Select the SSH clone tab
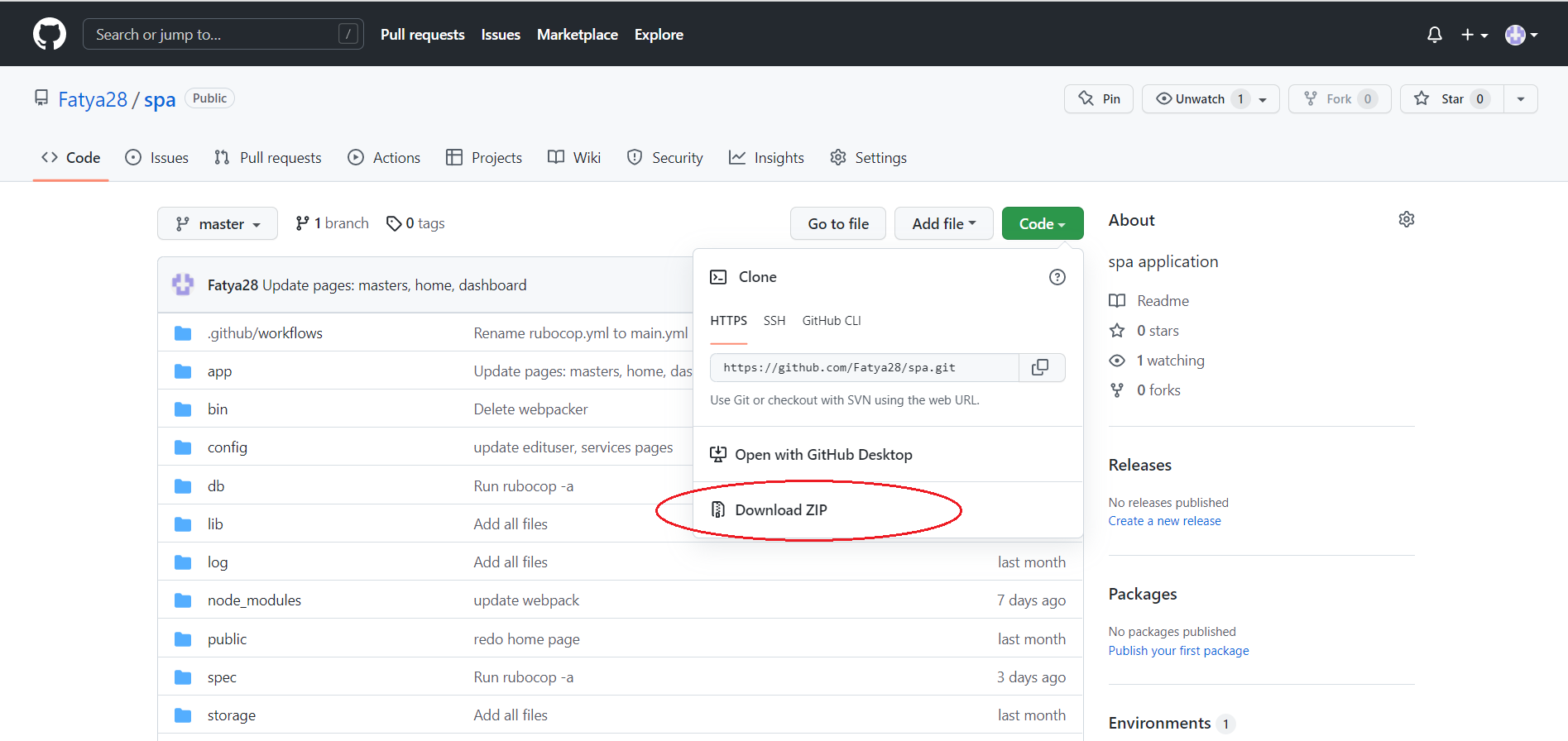Screen dimensions: 1568x741 774,321
